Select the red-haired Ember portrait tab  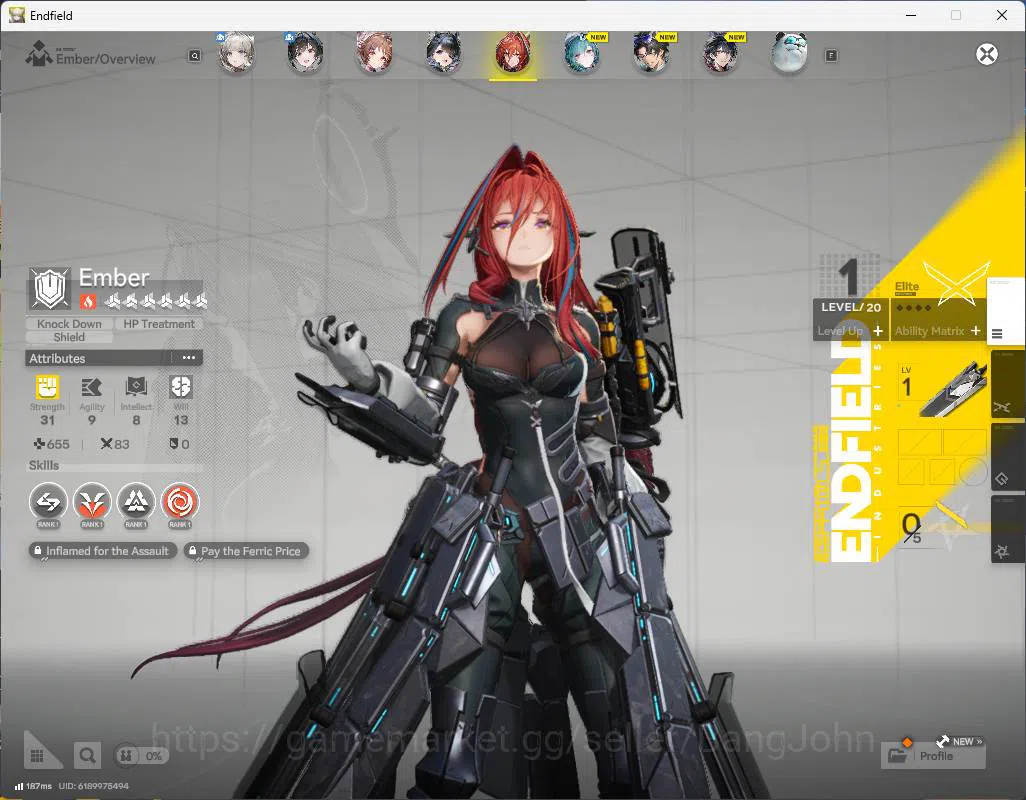(512, 53)
